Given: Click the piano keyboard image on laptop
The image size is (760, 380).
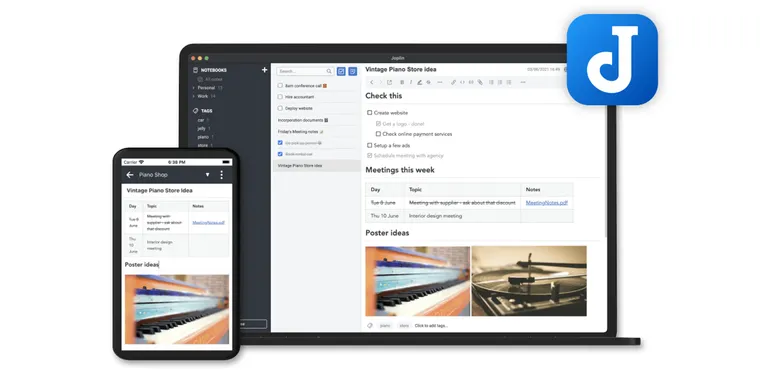Looking at the screenshot, I should (x=417, y=281).
